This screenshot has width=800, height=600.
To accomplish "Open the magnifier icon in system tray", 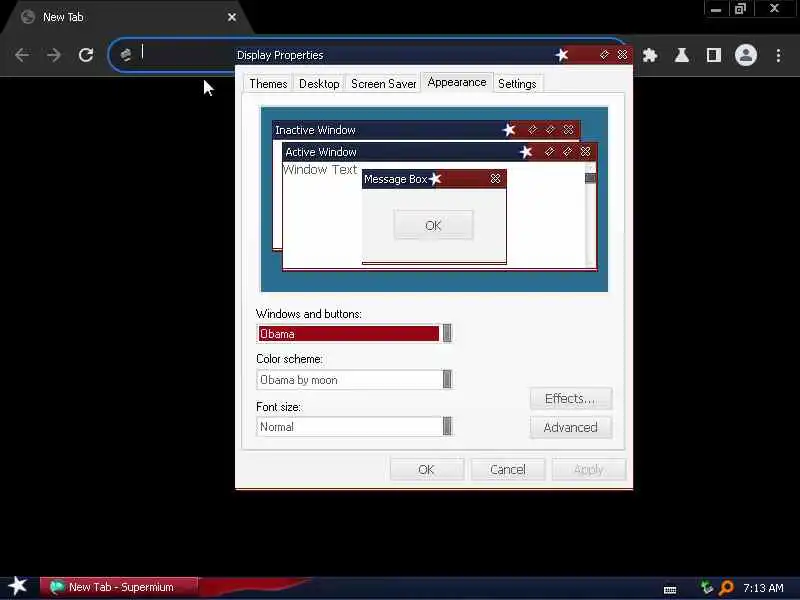I will point(726,588).
